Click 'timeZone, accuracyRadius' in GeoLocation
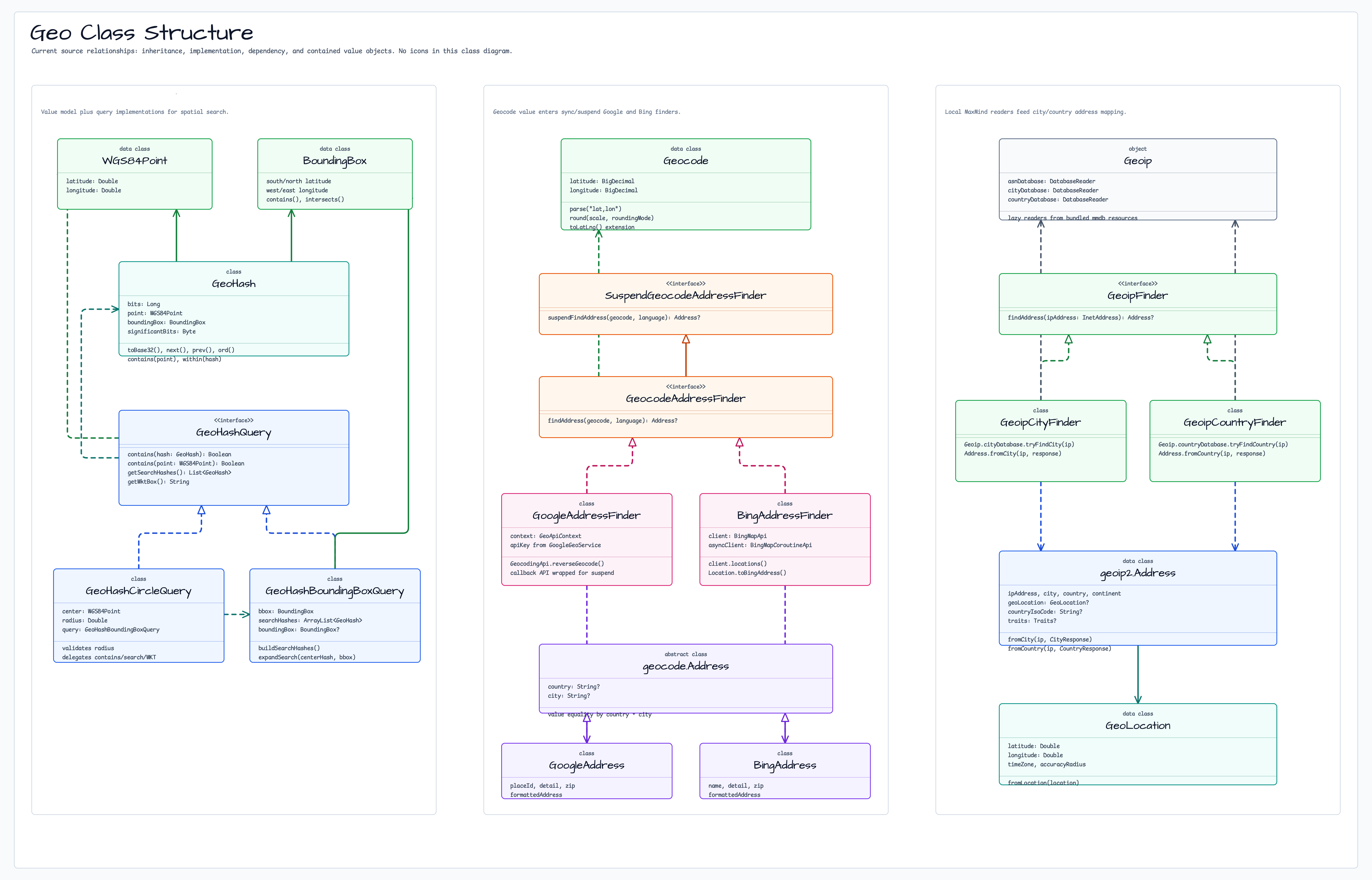 coord(1047,765)
